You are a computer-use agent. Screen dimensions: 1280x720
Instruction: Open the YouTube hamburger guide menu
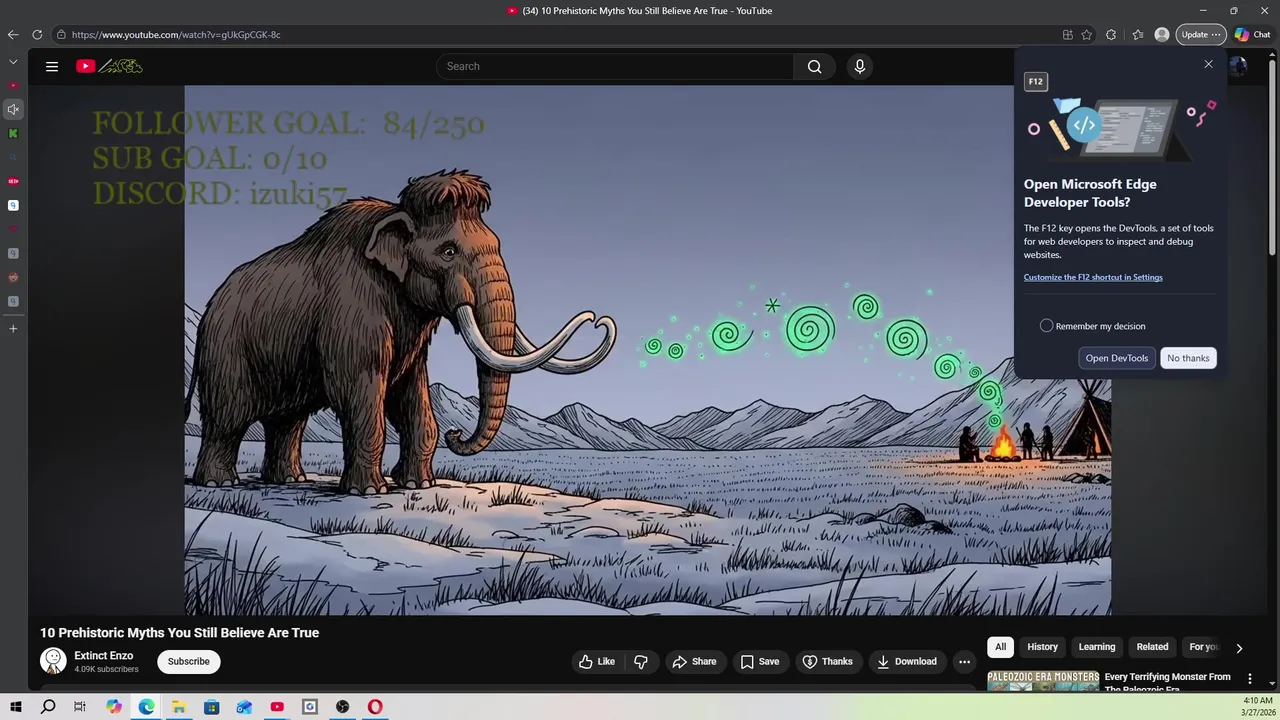(52, 66)
